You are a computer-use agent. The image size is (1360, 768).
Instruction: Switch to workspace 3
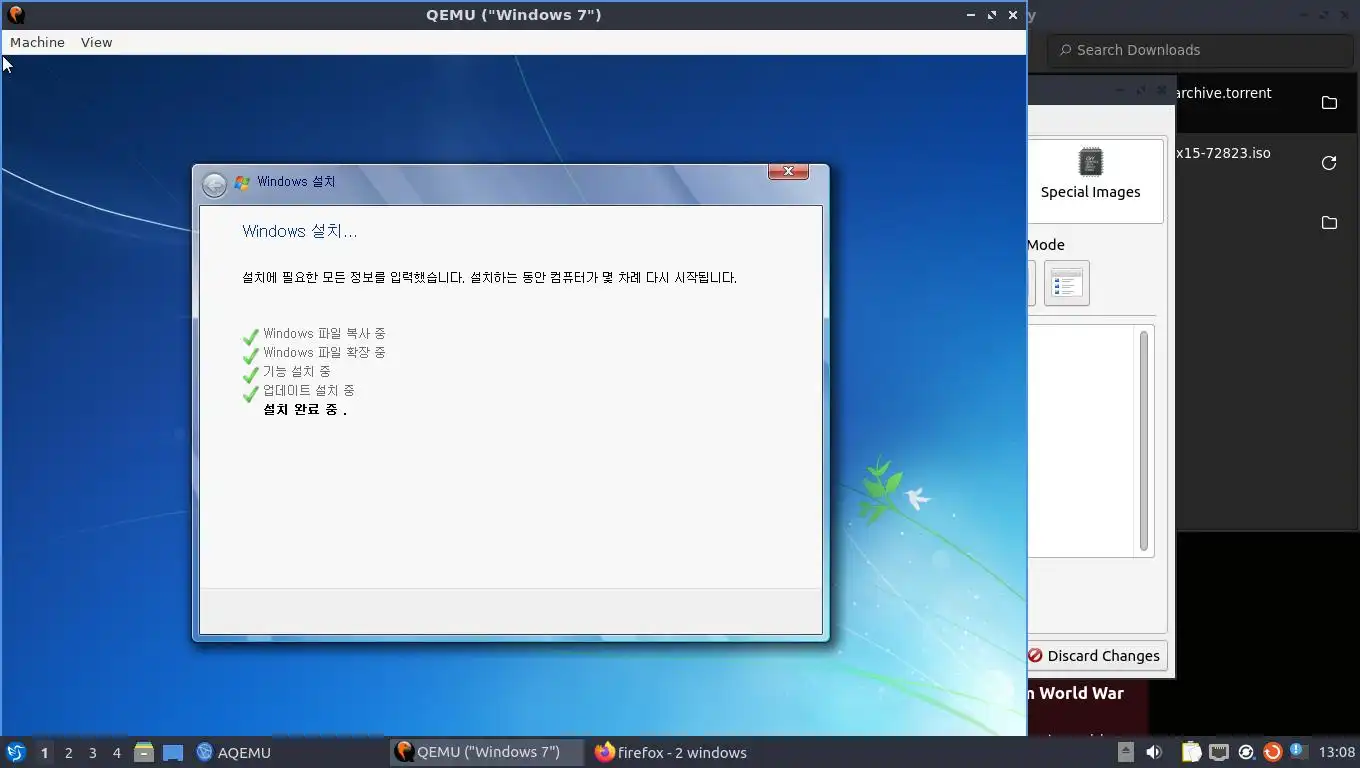92,753
